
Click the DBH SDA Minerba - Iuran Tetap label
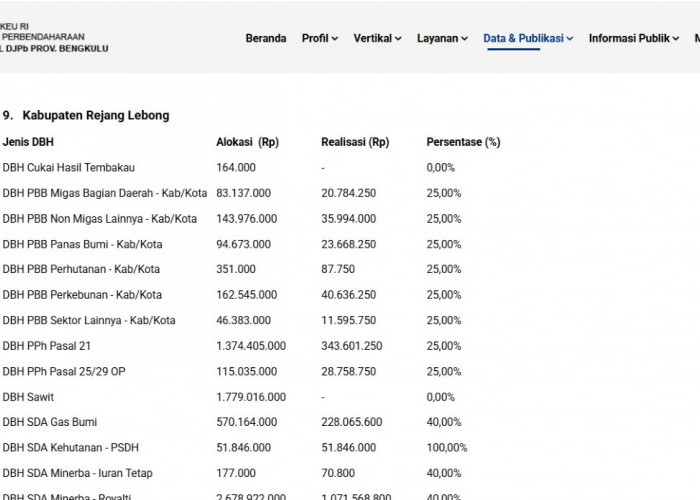[x=77, y=473]
